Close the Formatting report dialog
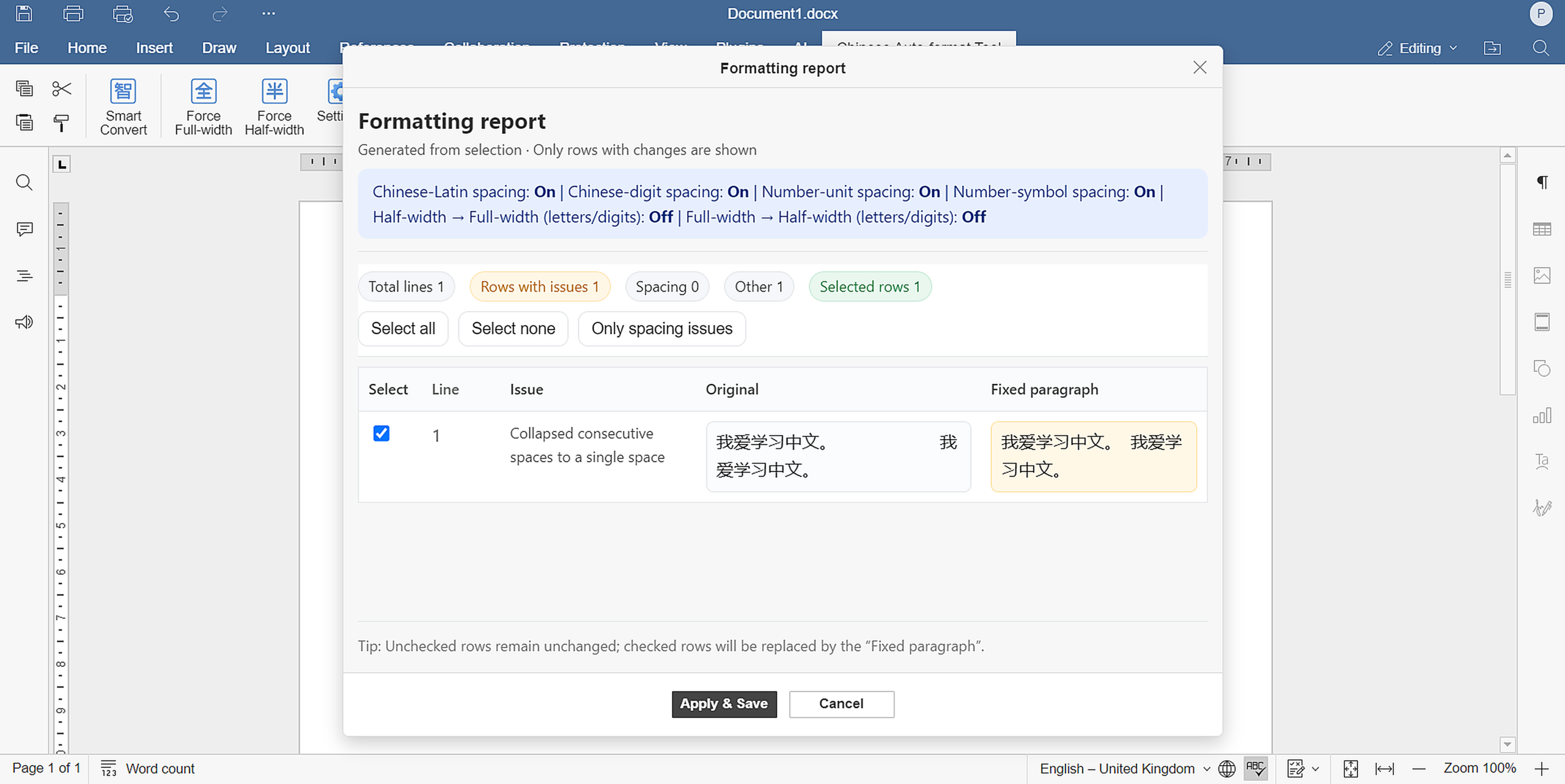This screenshot has width=1565, height=784. pos(1199,67)
